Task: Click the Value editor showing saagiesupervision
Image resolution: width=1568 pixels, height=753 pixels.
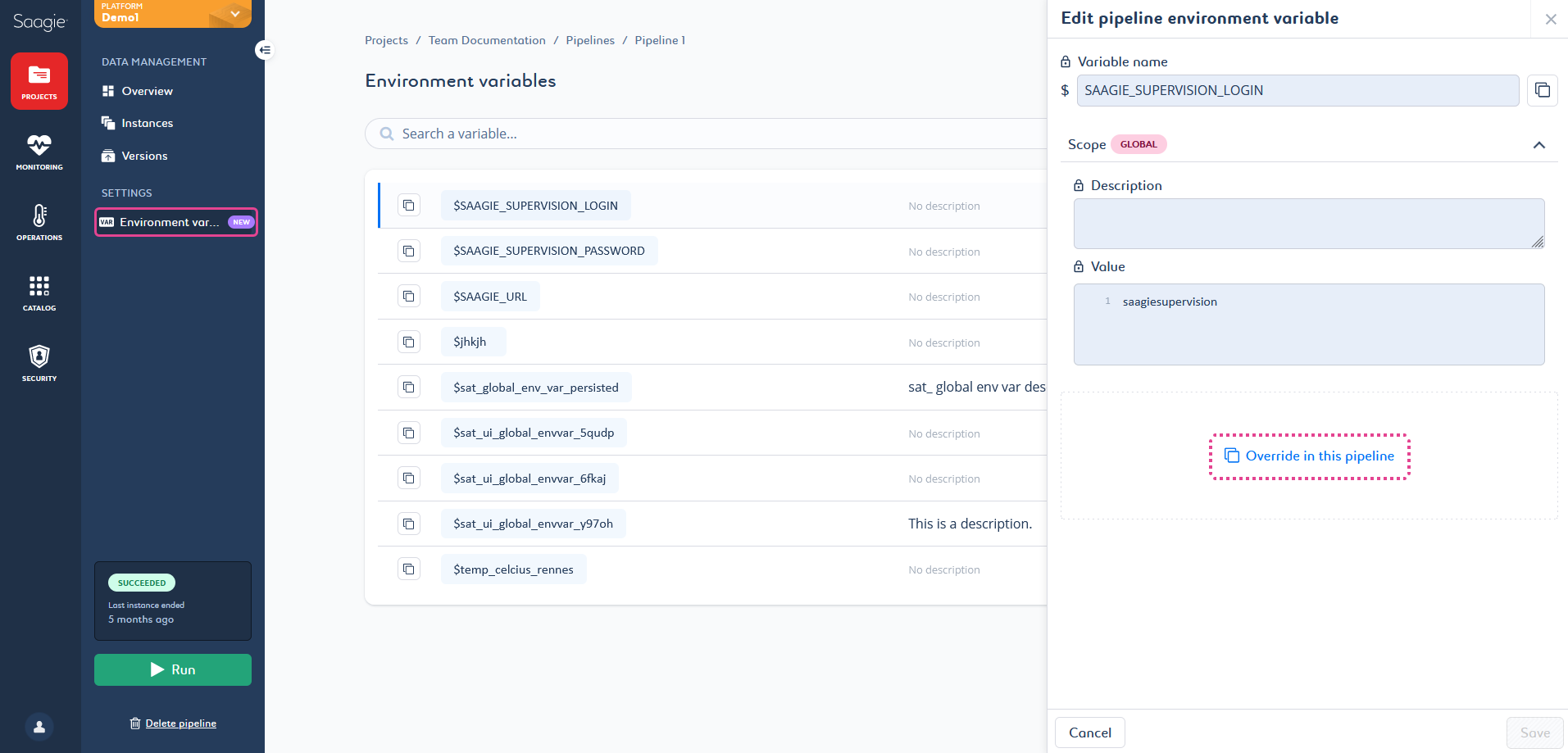Action: [x=1309, y=324]
